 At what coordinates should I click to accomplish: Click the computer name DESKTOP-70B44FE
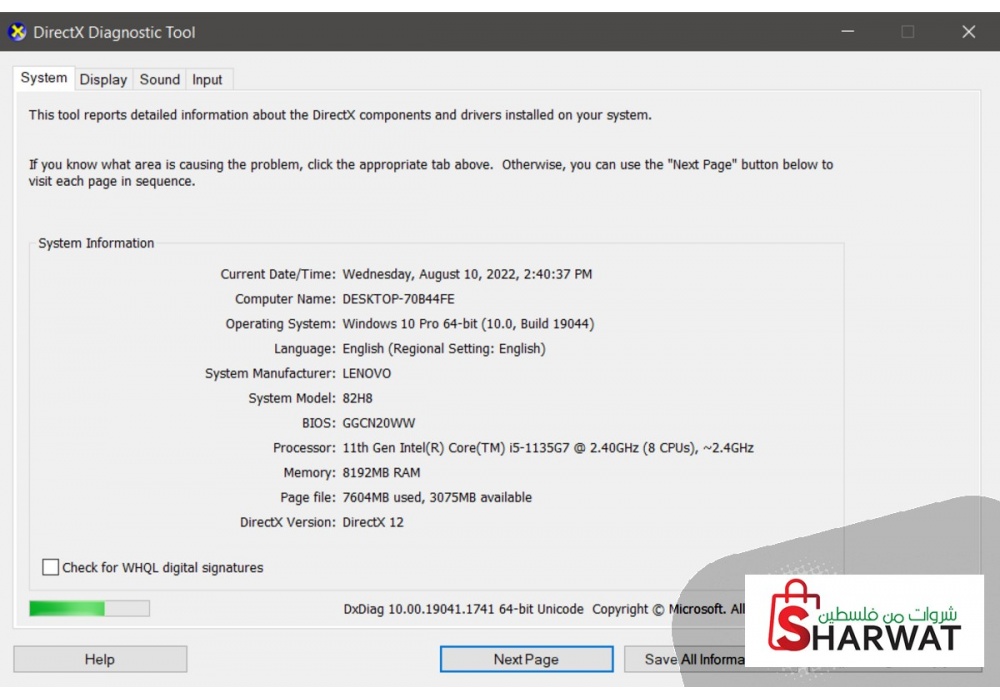coord(399,299)
